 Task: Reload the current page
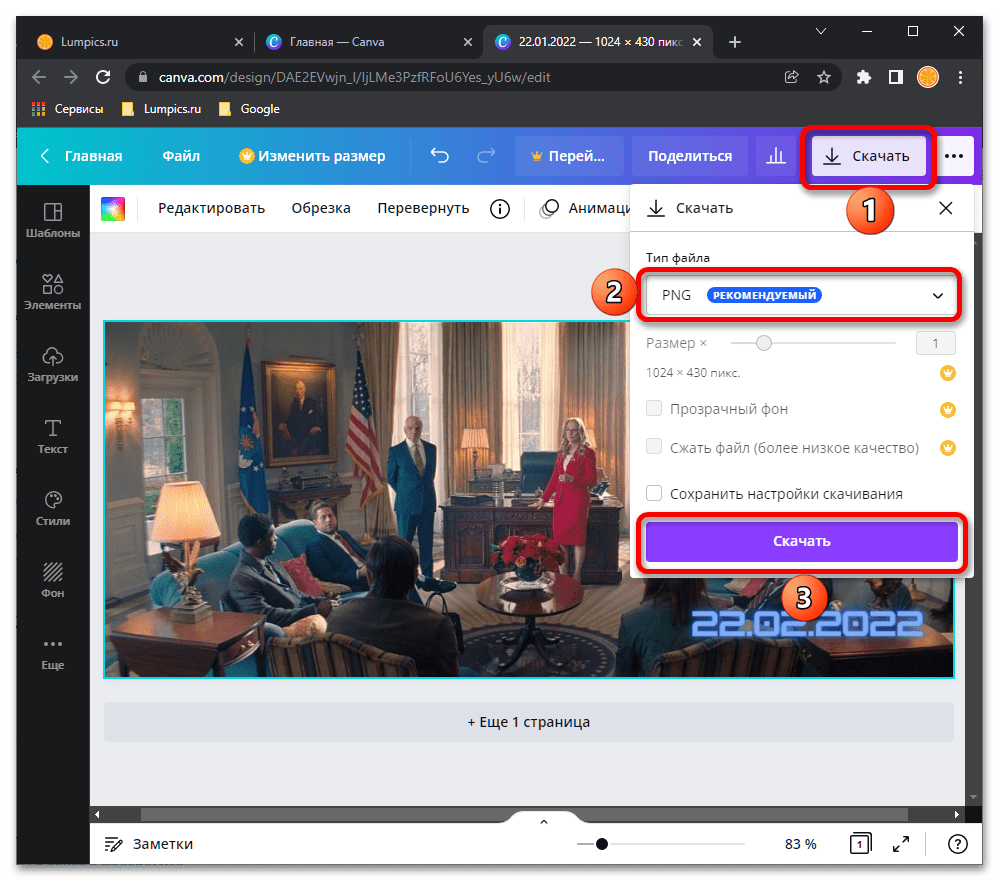103,77
